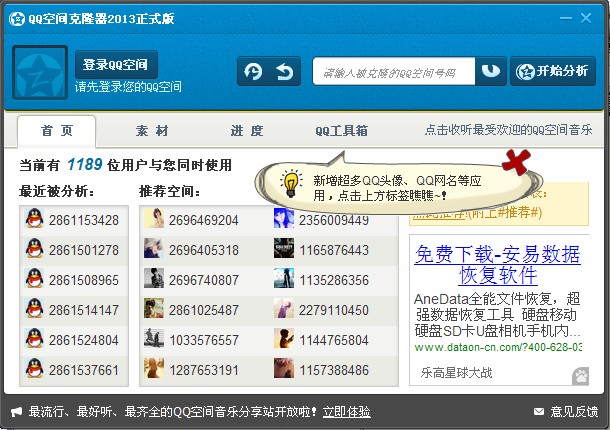Click the QQ number input field

point(393,72)
